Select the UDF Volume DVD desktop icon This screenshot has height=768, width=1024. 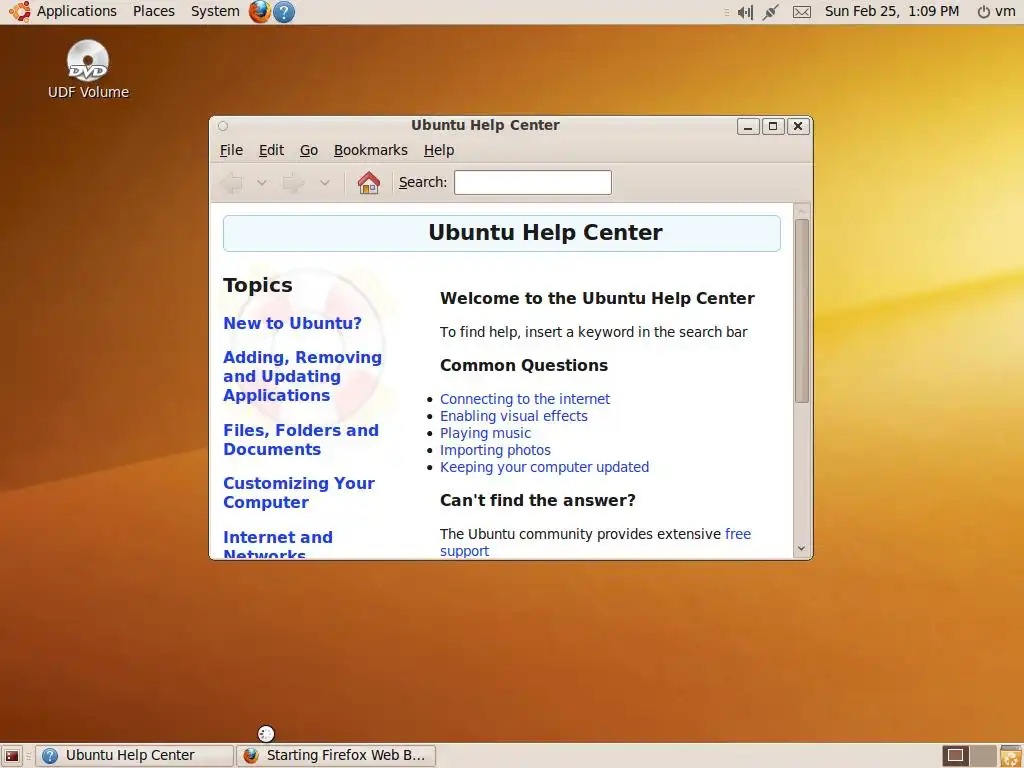[x=88, y=69]
